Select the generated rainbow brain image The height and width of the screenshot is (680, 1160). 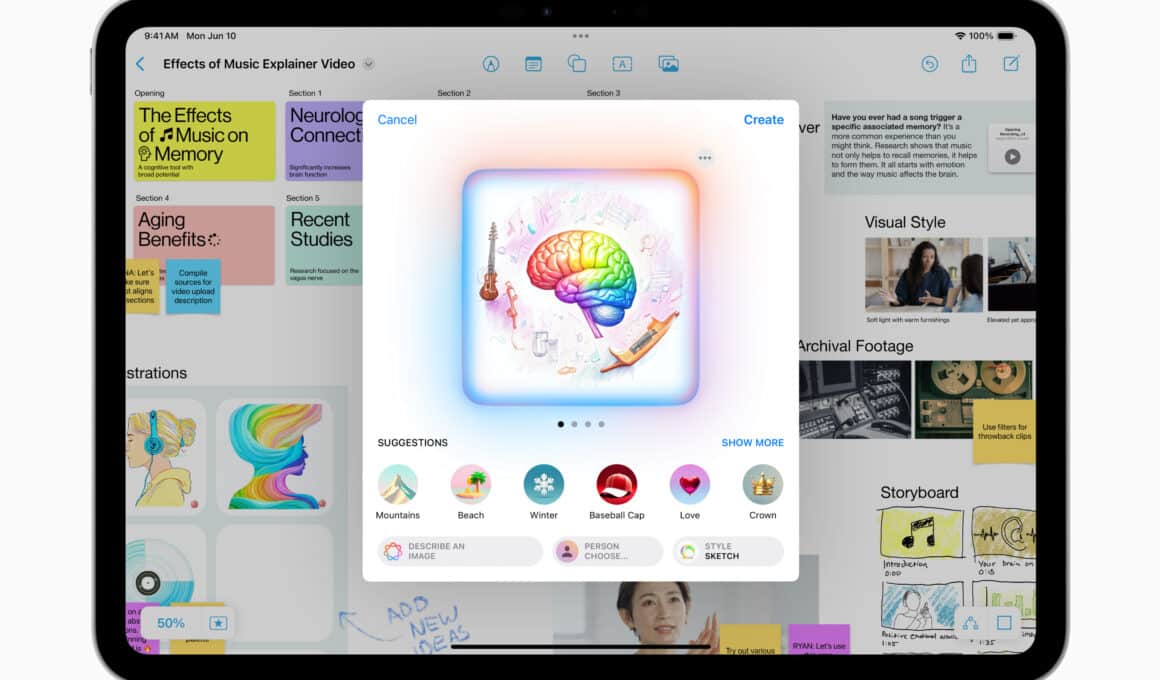(581, 288)
